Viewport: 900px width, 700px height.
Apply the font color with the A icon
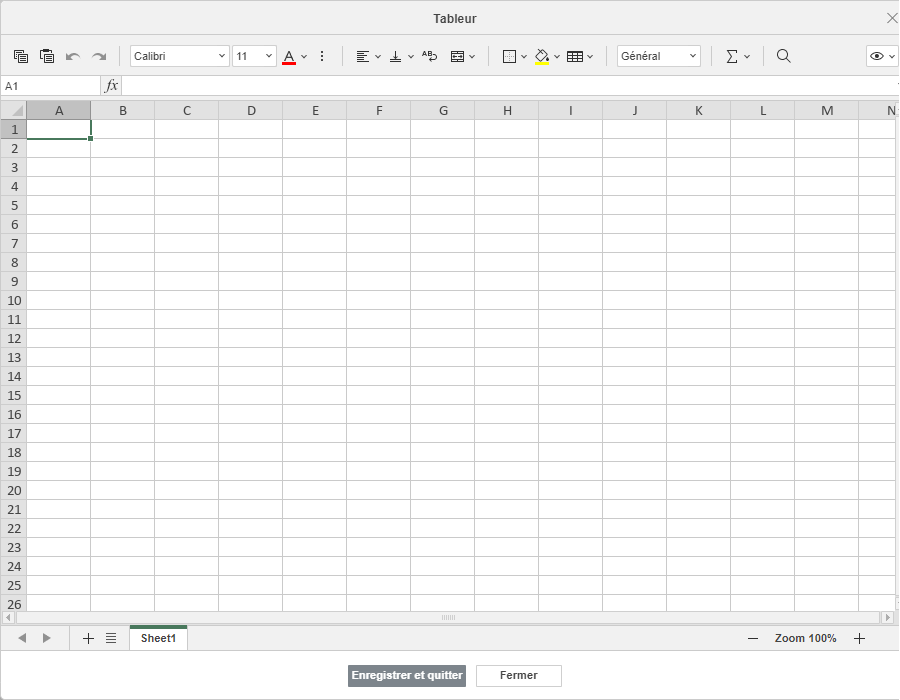click(x=288, y=56)
